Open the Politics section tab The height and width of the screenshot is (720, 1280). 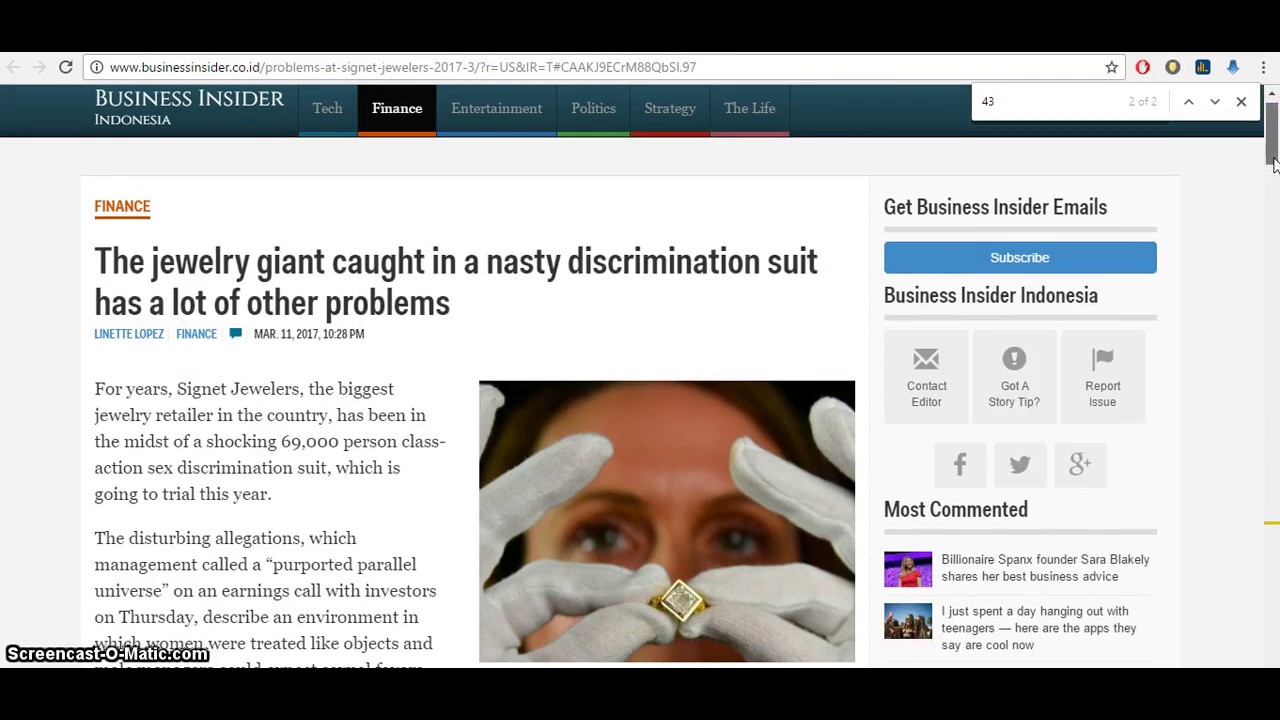tap(593, 108)
